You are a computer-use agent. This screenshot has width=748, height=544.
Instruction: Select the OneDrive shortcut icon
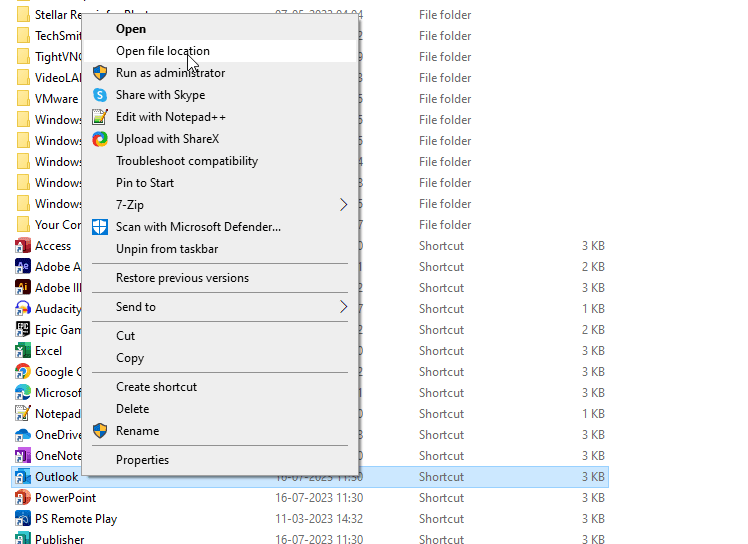(x=22, y=435)
